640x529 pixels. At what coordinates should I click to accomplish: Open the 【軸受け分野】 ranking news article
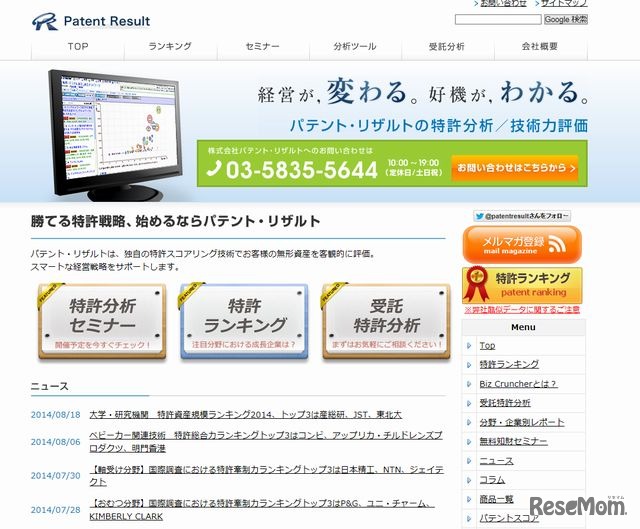266,476
